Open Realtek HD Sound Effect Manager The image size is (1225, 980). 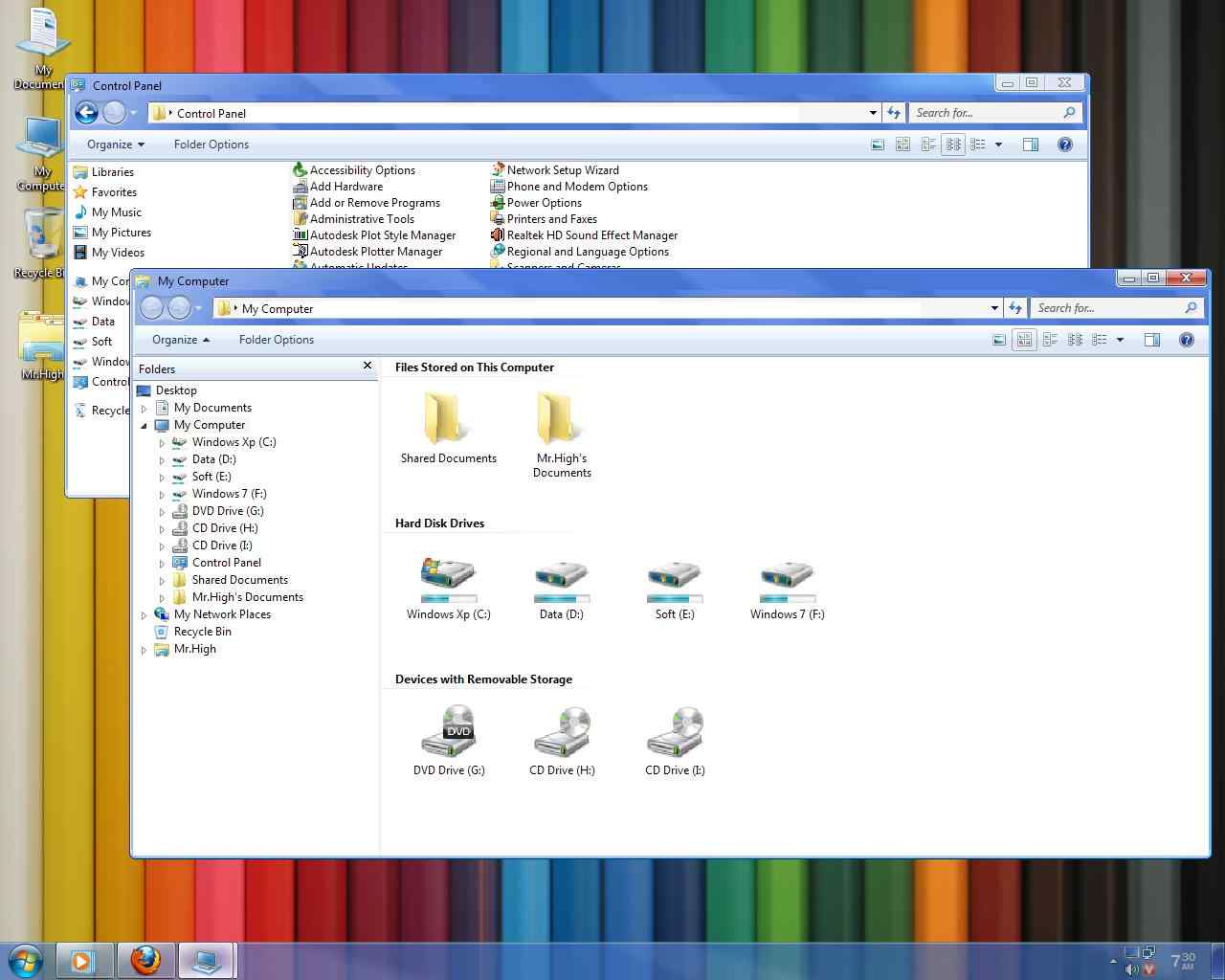(x=584, y=235)
